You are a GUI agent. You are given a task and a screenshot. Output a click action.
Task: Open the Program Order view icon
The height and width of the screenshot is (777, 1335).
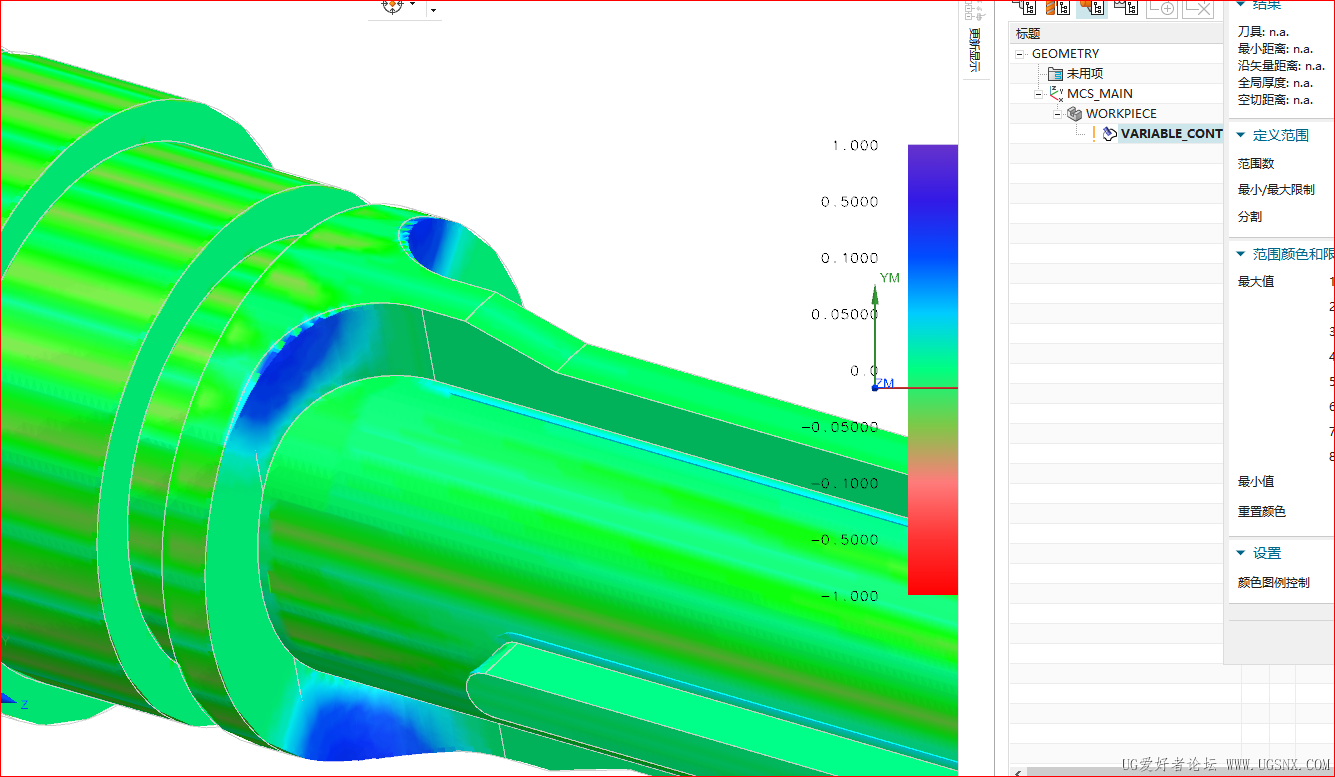(1025, 7)
